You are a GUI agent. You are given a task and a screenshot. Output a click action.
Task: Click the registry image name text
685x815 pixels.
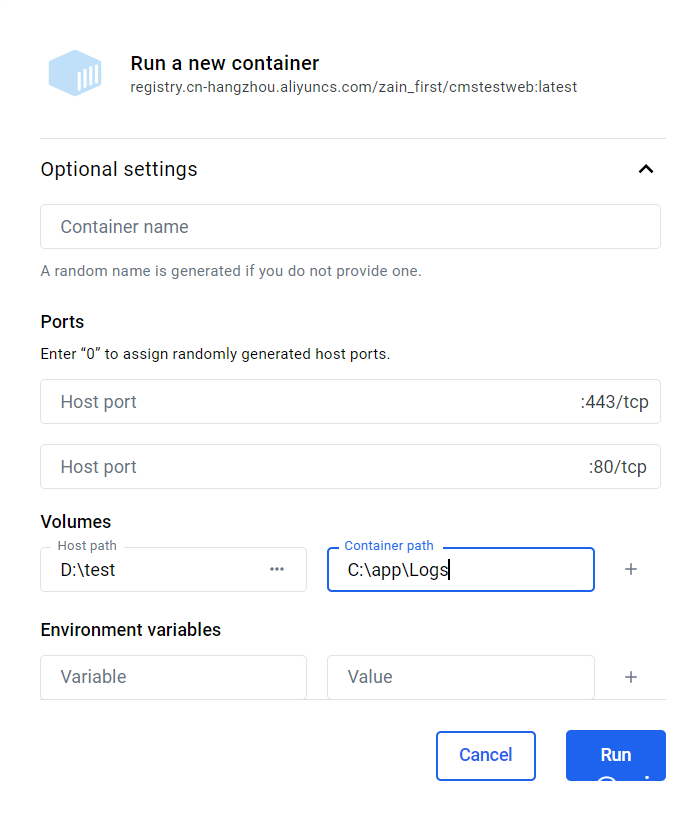click(x=353, y=87)
